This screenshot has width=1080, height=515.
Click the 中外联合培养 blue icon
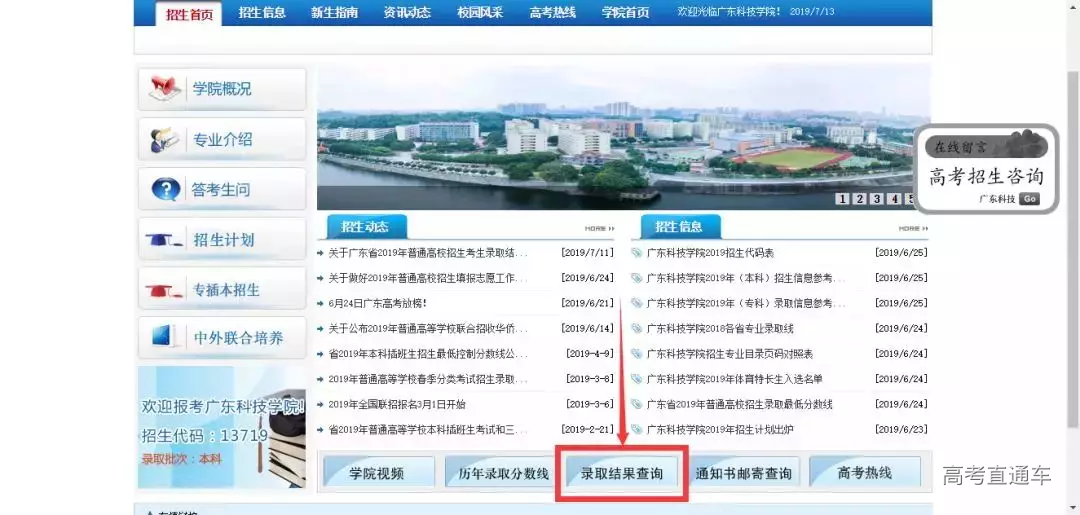click(165, 338)
